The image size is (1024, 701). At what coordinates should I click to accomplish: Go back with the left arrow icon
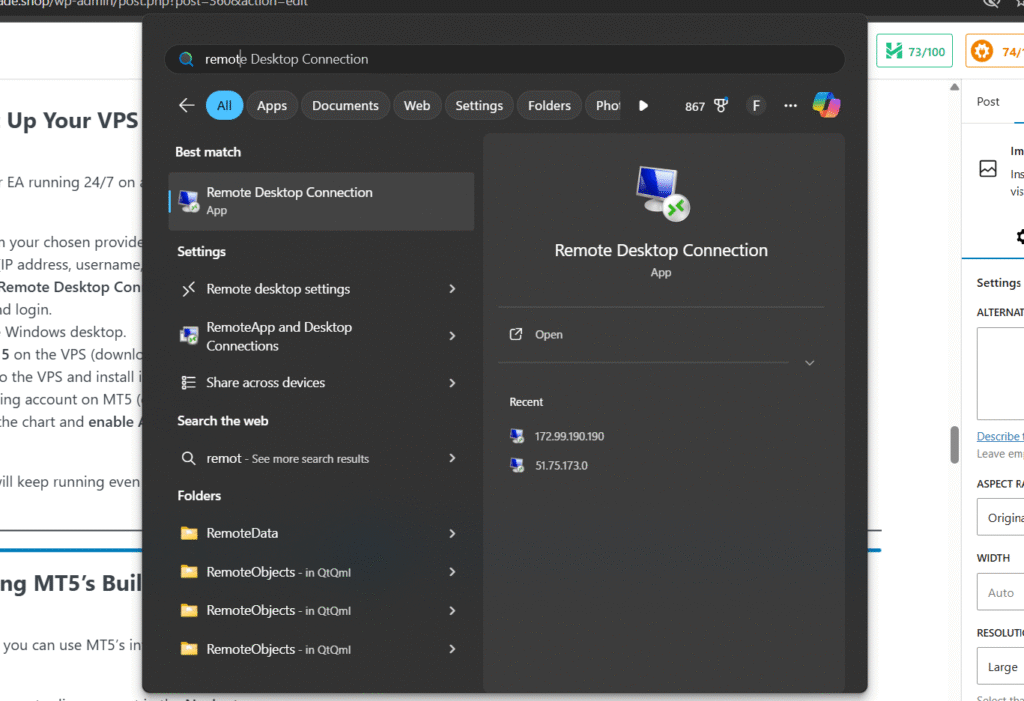(187, 105)
